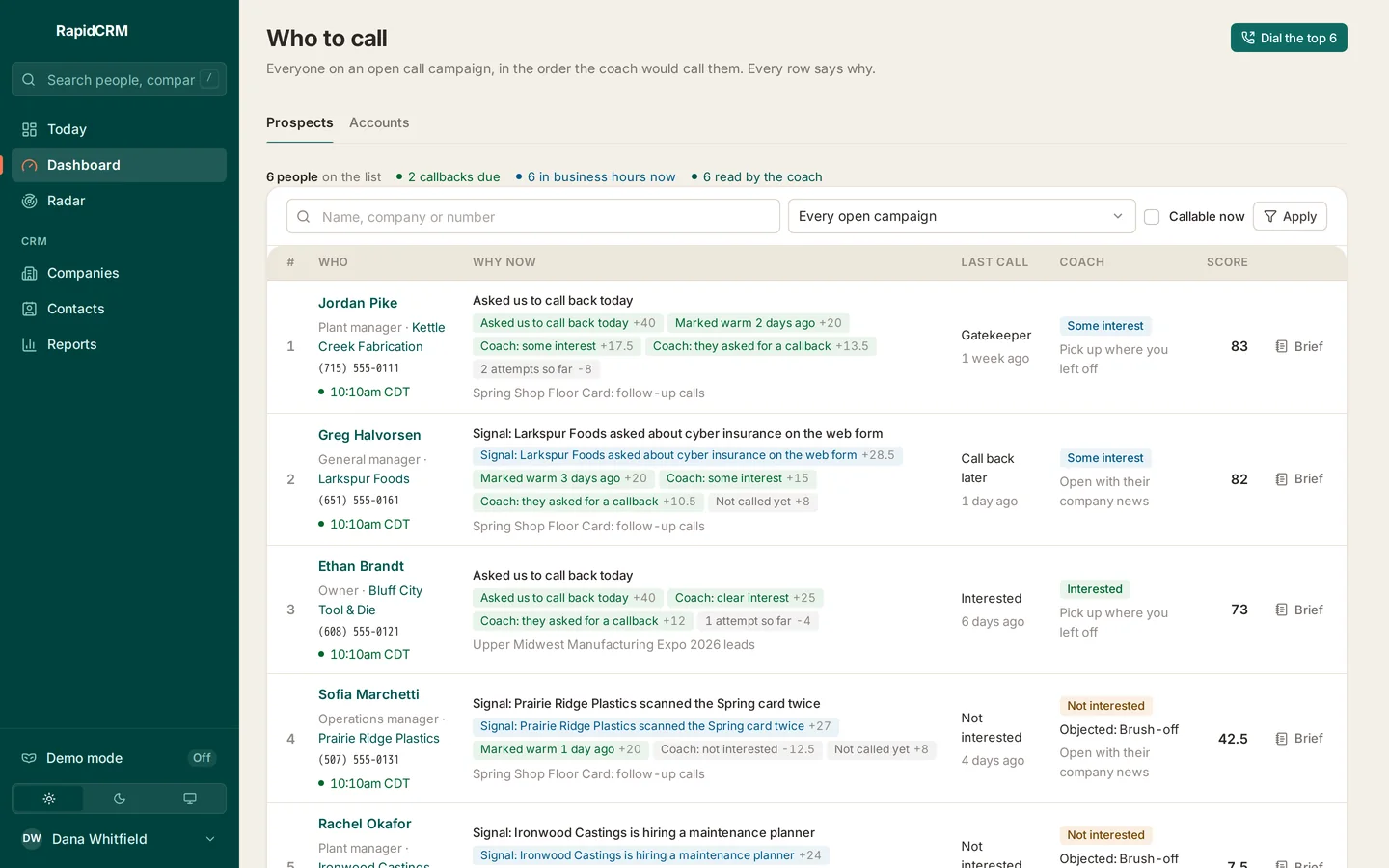Open Ethan Brandt's prospect link
Viewport: 1389px width, 868px height.
[x=361, y=566]
